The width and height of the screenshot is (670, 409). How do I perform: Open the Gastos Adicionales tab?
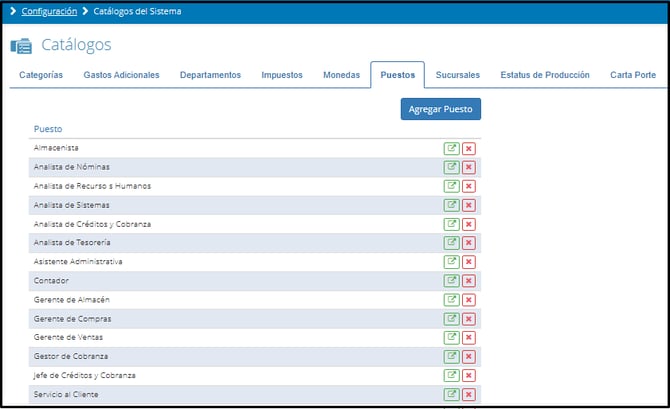click(121, 75)
